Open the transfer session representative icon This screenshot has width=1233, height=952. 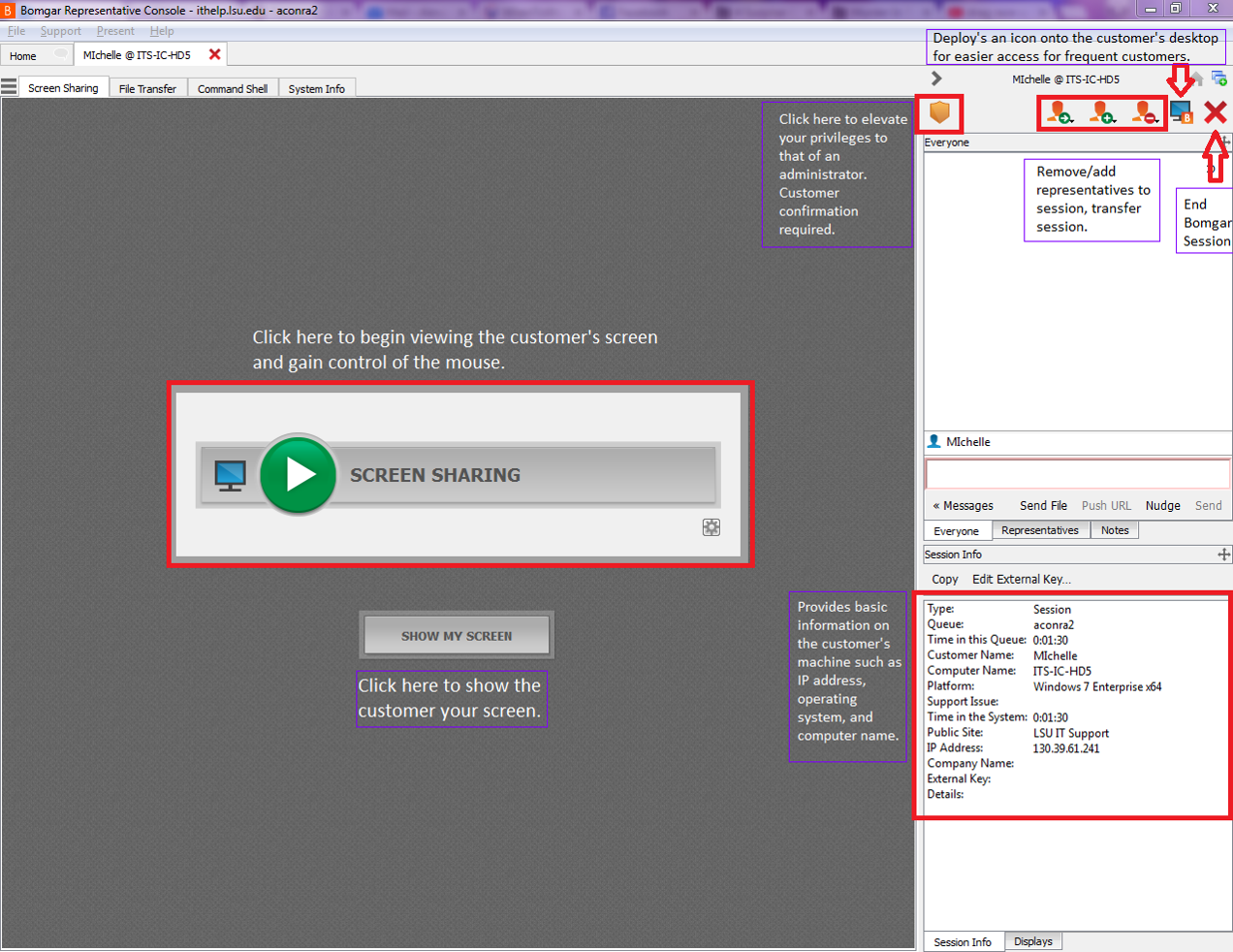pyautogui.click(x=1060, y=113)
